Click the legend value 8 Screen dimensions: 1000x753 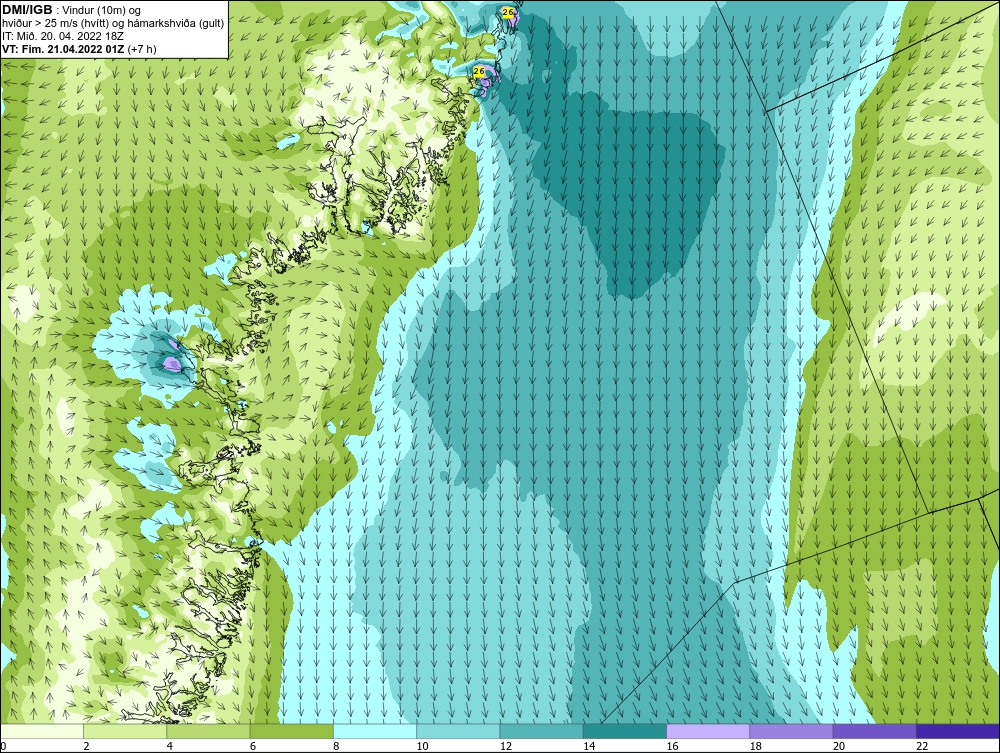coord(337,747)
